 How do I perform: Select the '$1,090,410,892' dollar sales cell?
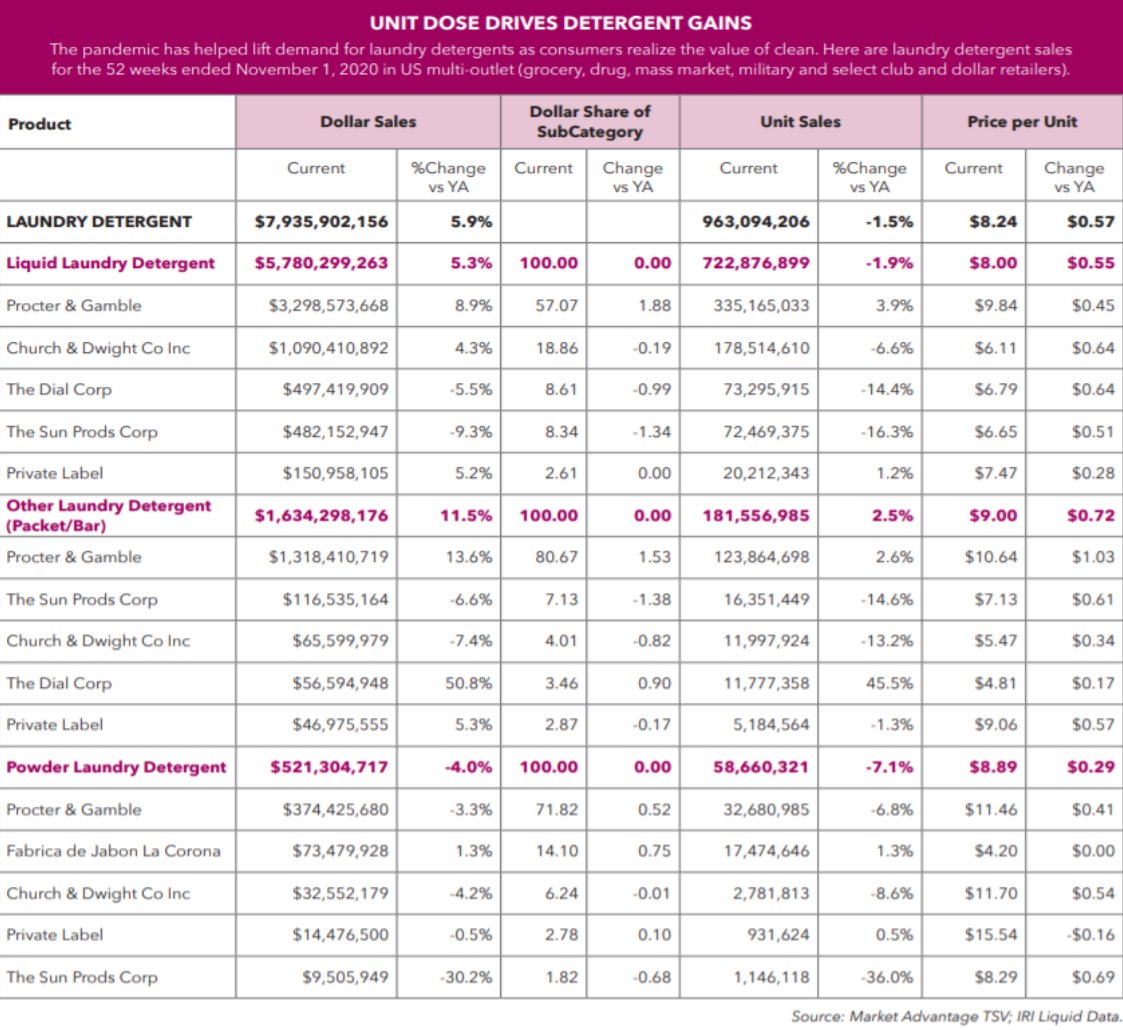coord(329,348)
